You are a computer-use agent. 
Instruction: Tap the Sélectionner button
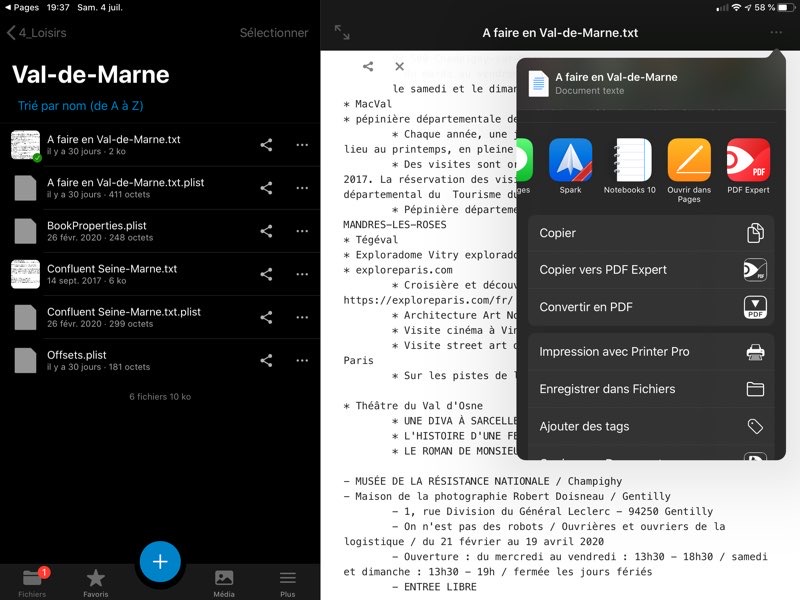click(x=274, y=33)
